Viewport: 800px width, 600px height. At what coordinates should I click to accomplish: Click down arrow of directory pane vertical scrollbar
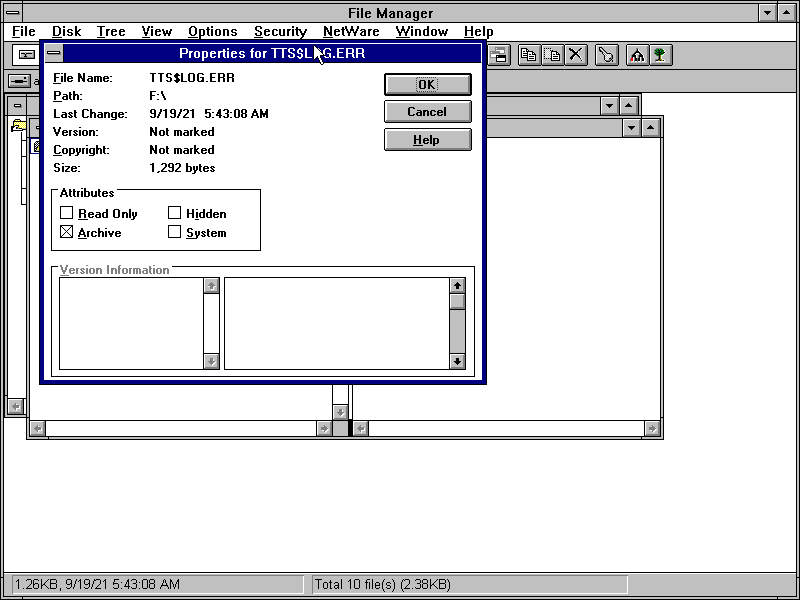tap(340, 412)
